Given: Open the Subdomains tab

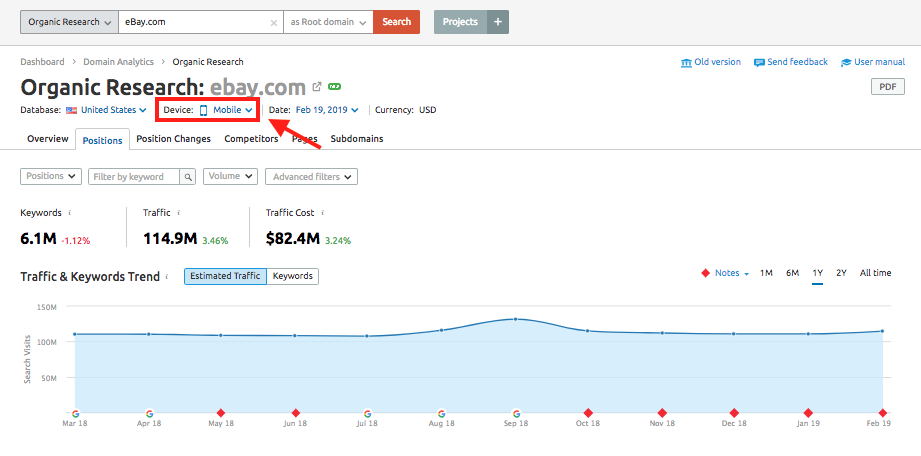Looking at the screenshot, I should 357,139.
